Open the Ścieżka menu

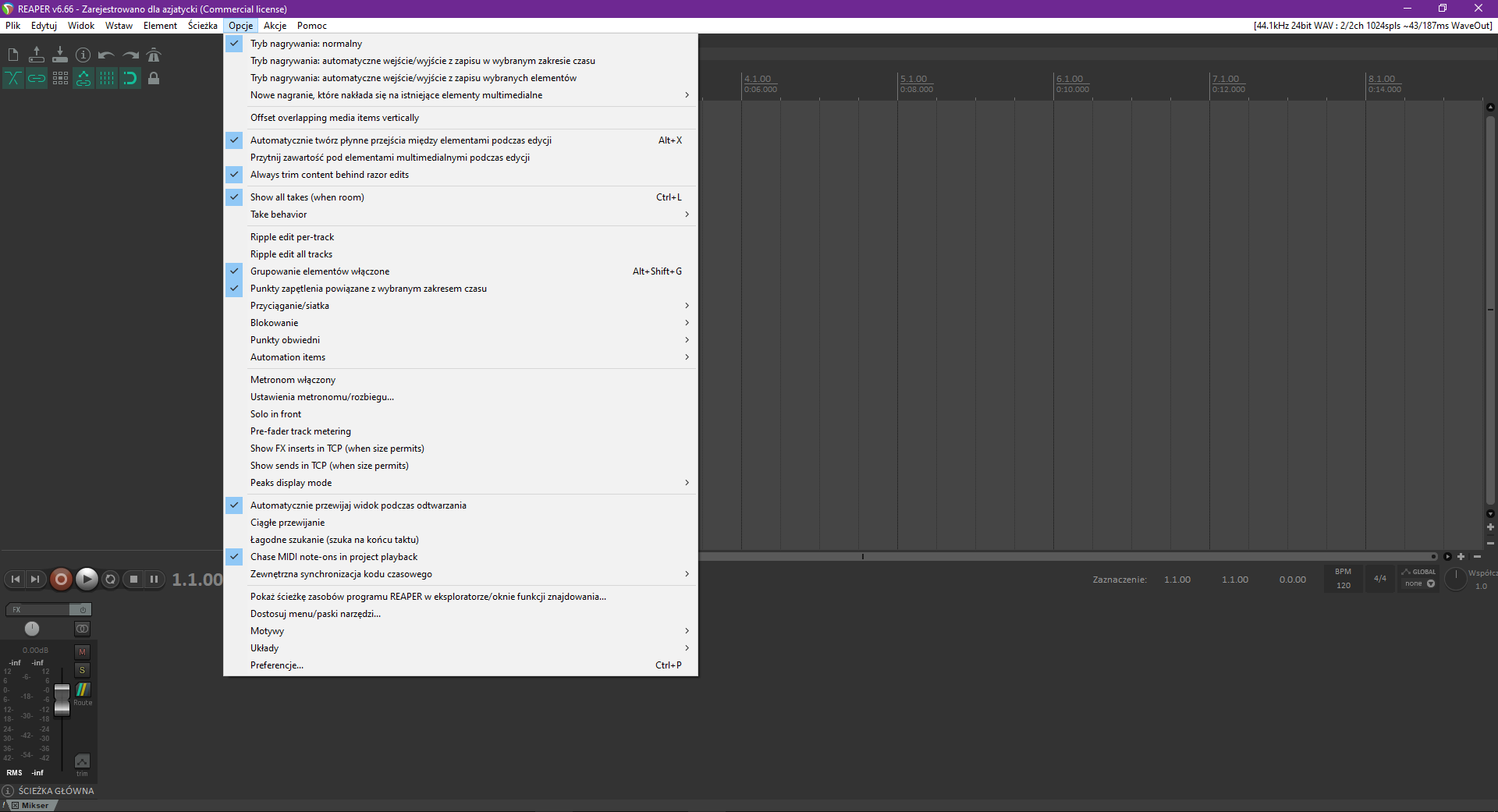click(203, 26)
